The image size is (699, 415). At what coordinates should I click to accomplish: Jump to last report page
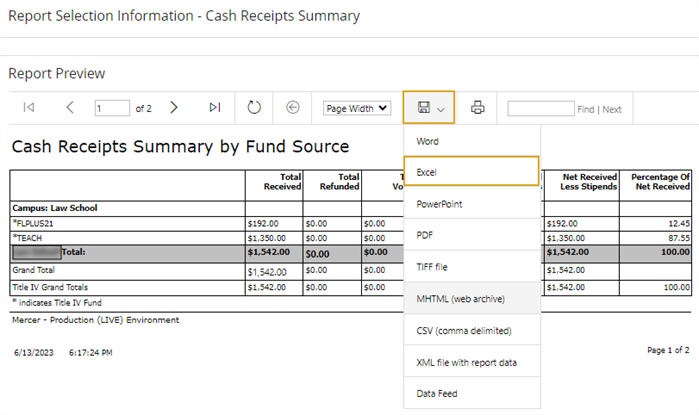click(x=215, y=108)
